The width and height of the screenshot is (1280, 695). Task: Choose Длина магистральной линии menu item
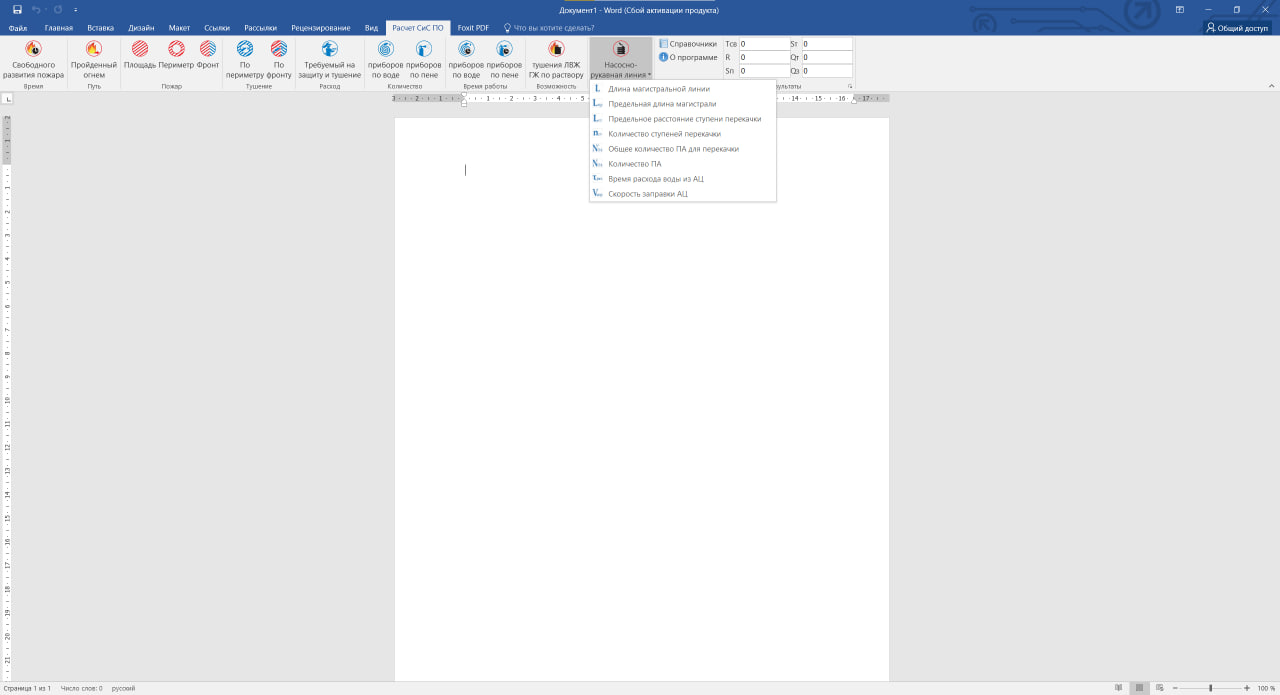click(658, 89)
